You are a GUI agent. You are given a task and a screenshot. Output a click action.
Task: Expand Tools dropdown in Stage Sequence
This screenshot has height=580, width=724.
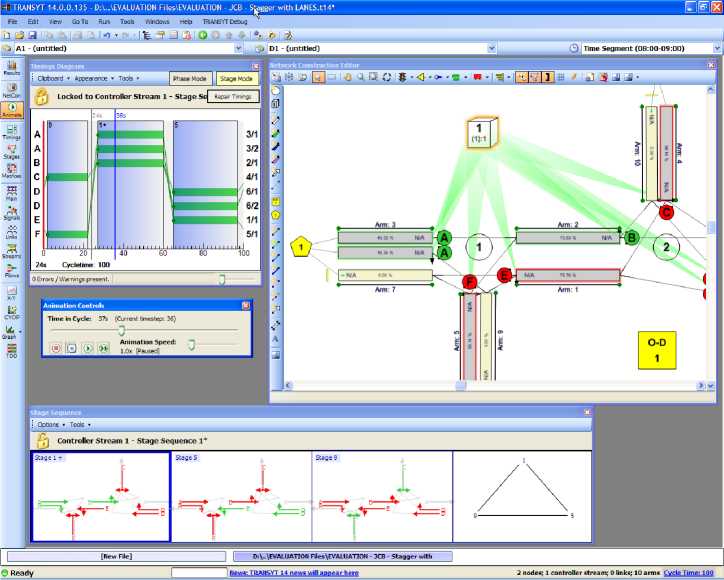(x=80, y=424)
